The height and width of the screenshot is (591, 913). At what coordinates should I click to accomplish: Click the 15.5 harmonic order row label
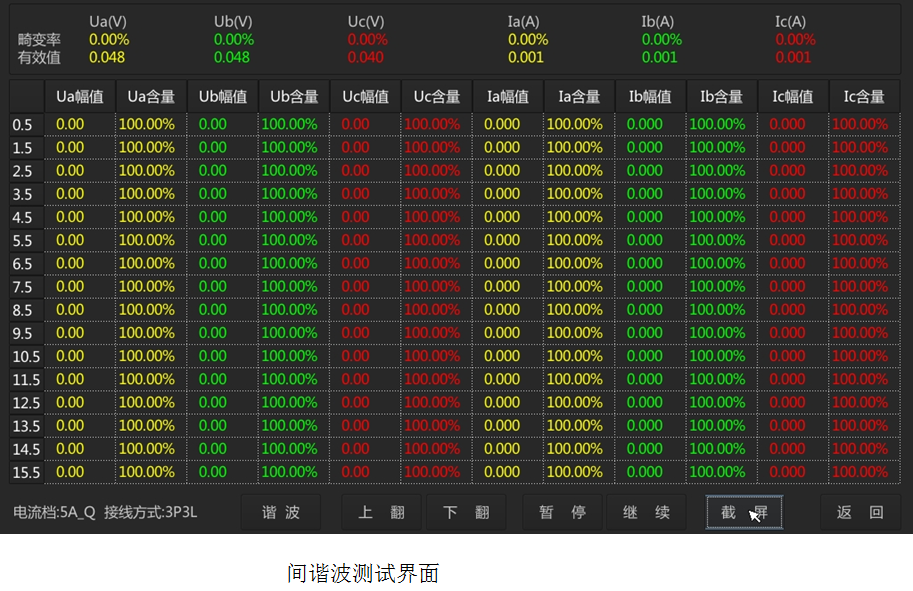(x=26, y=472)
